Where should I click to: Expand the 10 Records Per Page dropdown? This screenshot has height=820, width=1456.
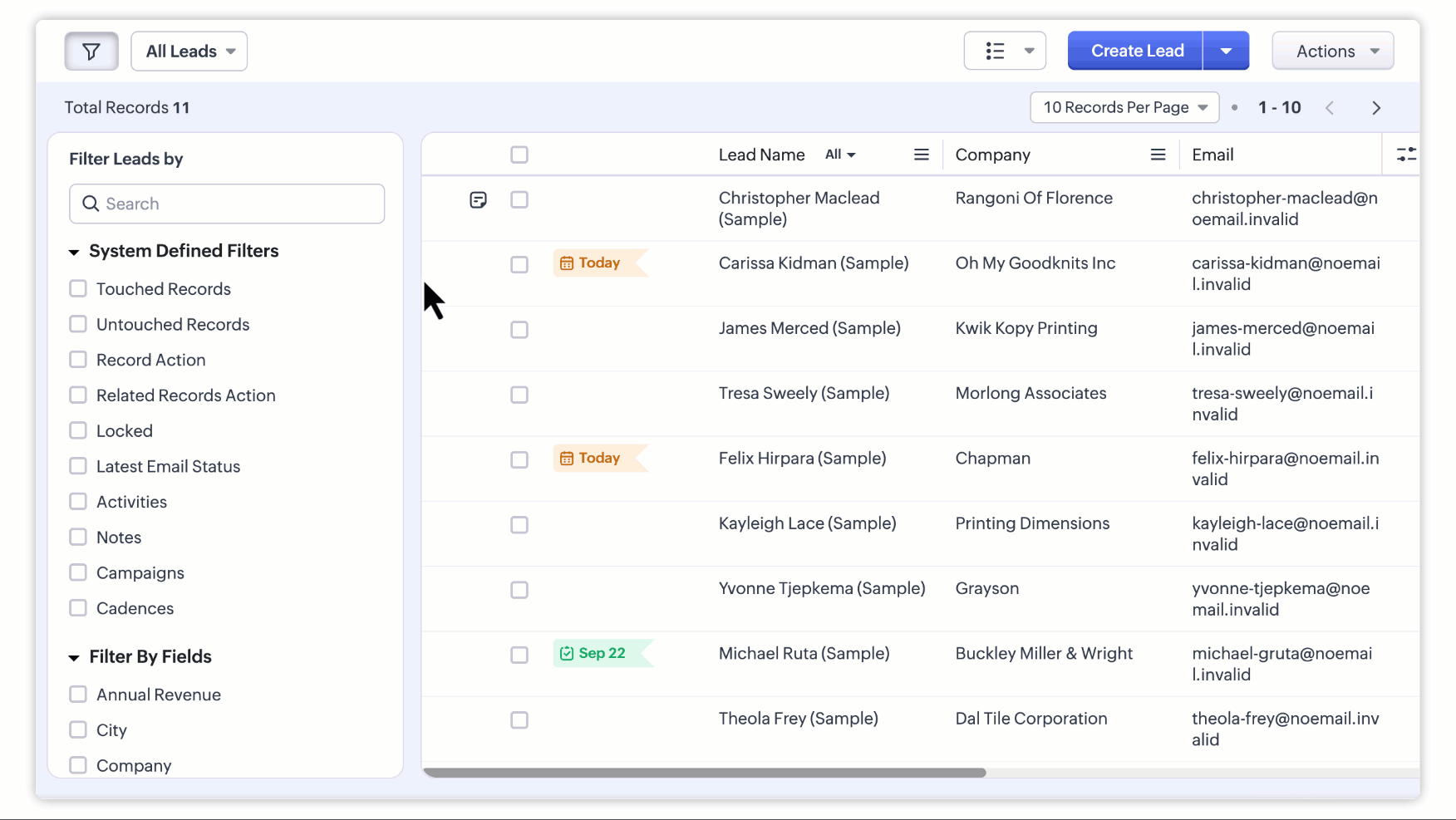point(1124,108)
